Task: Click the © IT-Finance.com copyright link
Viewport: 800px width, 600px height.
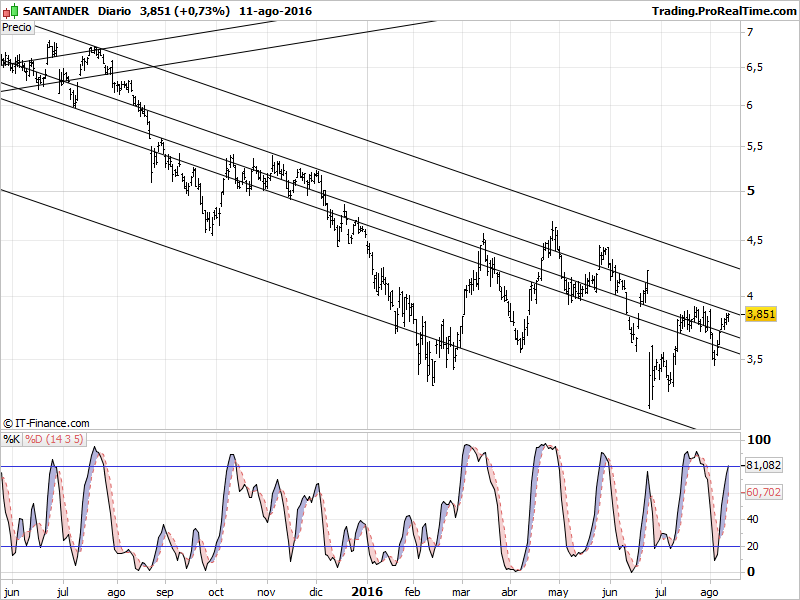Action: click(46, 424)
